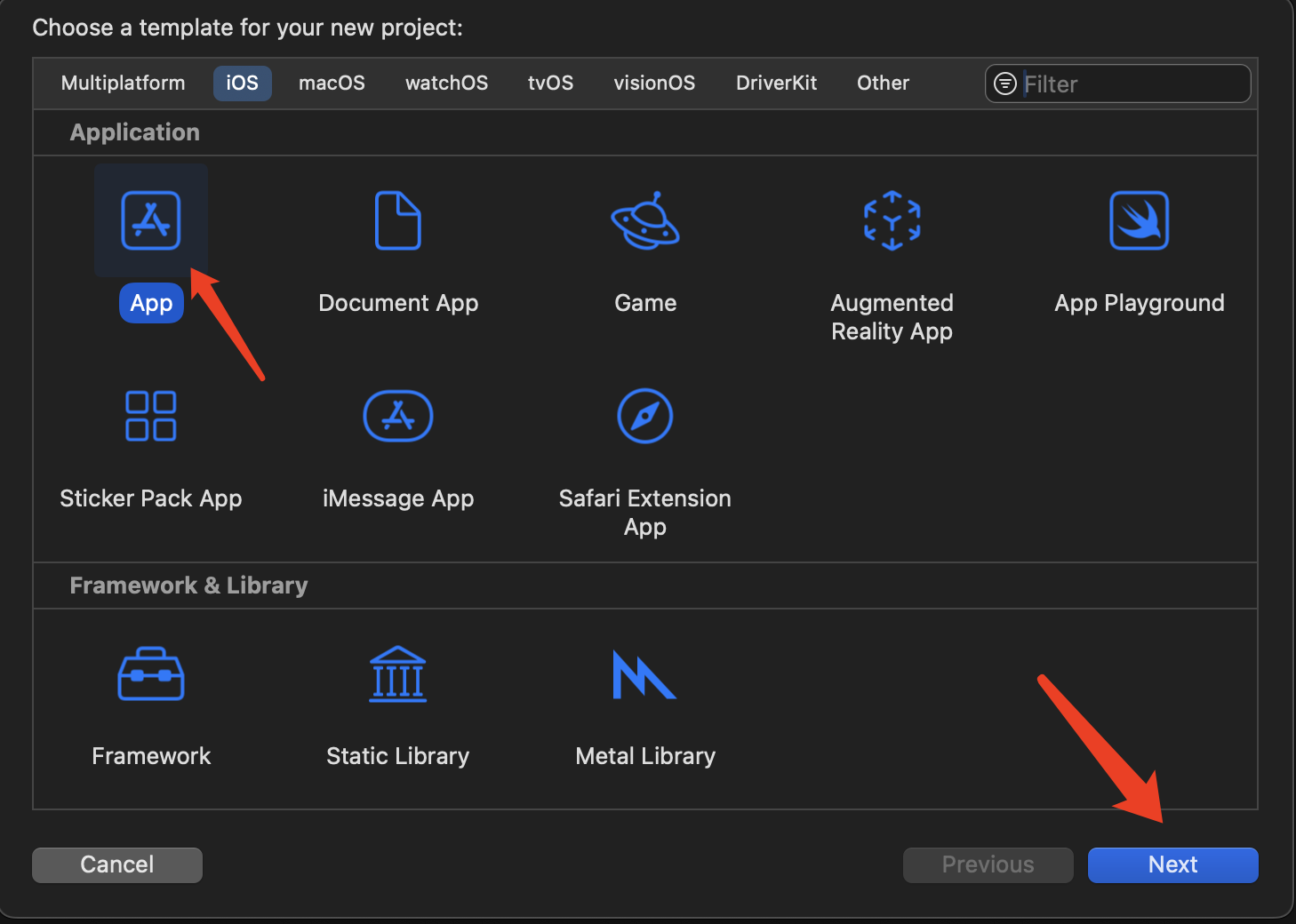Choose the Static Library building icon
Image resolution: width=1296 pixels, height=924 pixels.
click(398, 673)
